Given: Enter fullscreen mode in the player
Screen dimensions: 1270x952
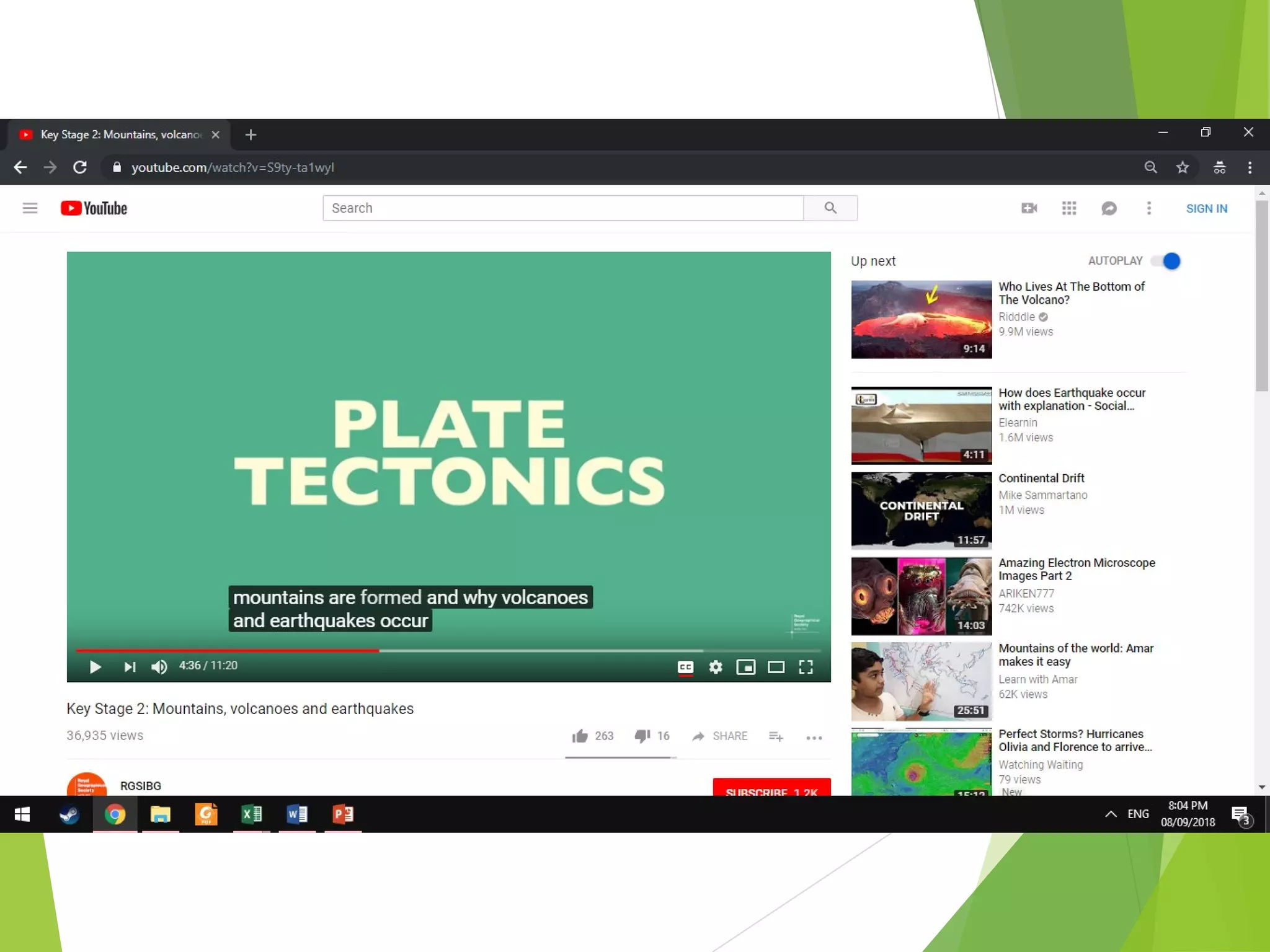Looking at the screenshot, I should coord(806,667).
